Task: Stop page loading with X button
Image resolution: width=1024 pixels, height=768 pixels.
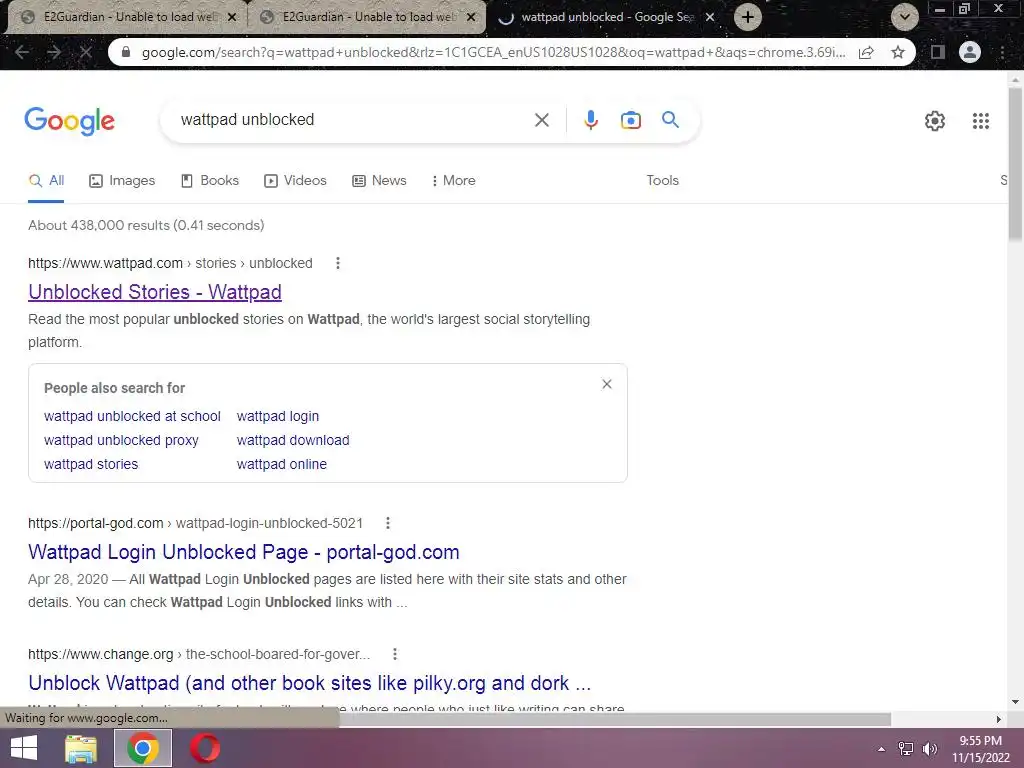Action: click(86, 52)
